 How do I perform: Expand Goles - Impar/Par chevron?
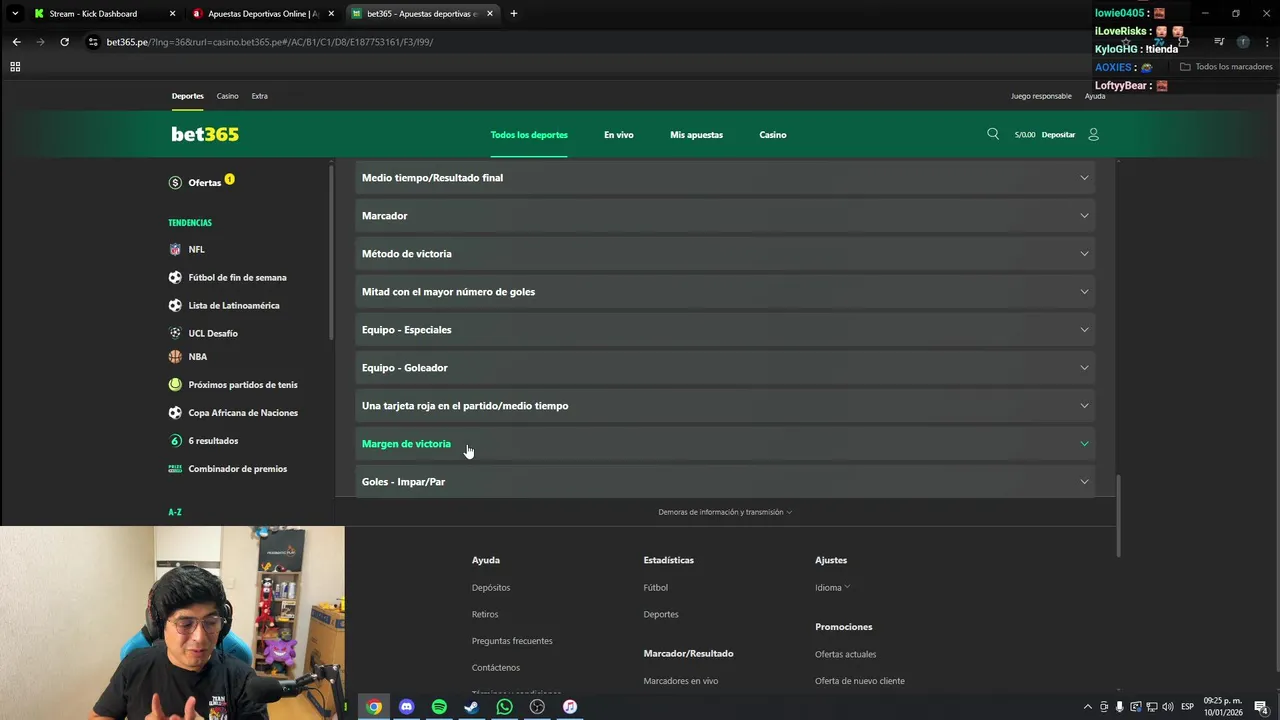point(1084,482)
